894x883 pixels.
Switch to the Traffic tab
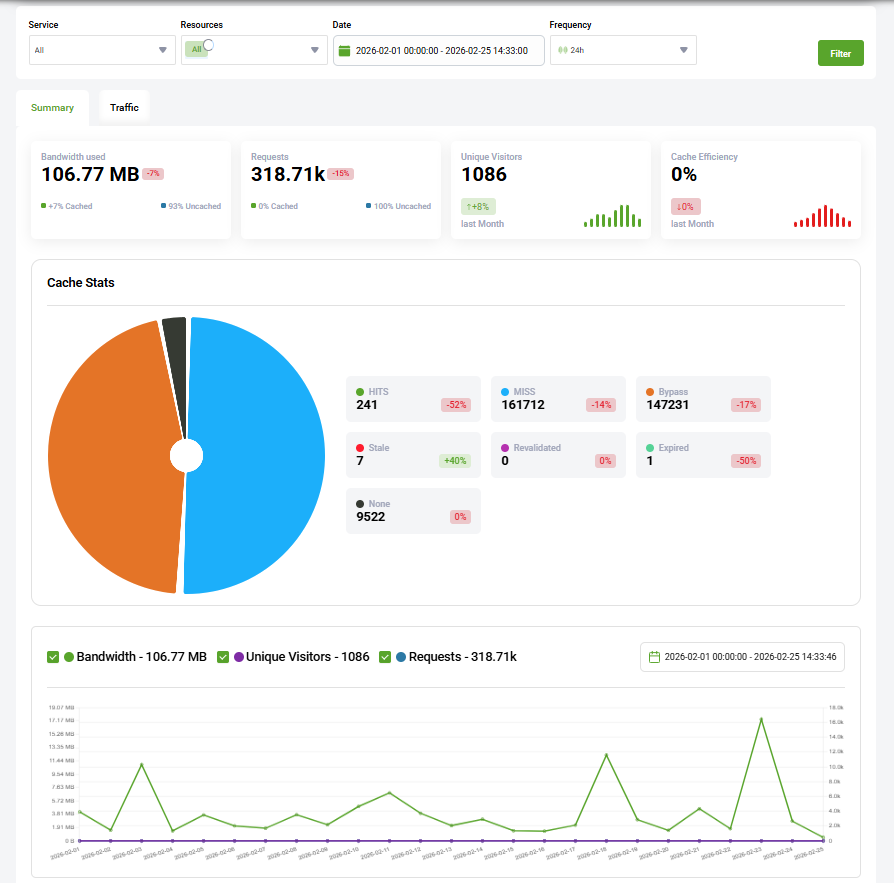pyautogui.click(x=124, y=105)
